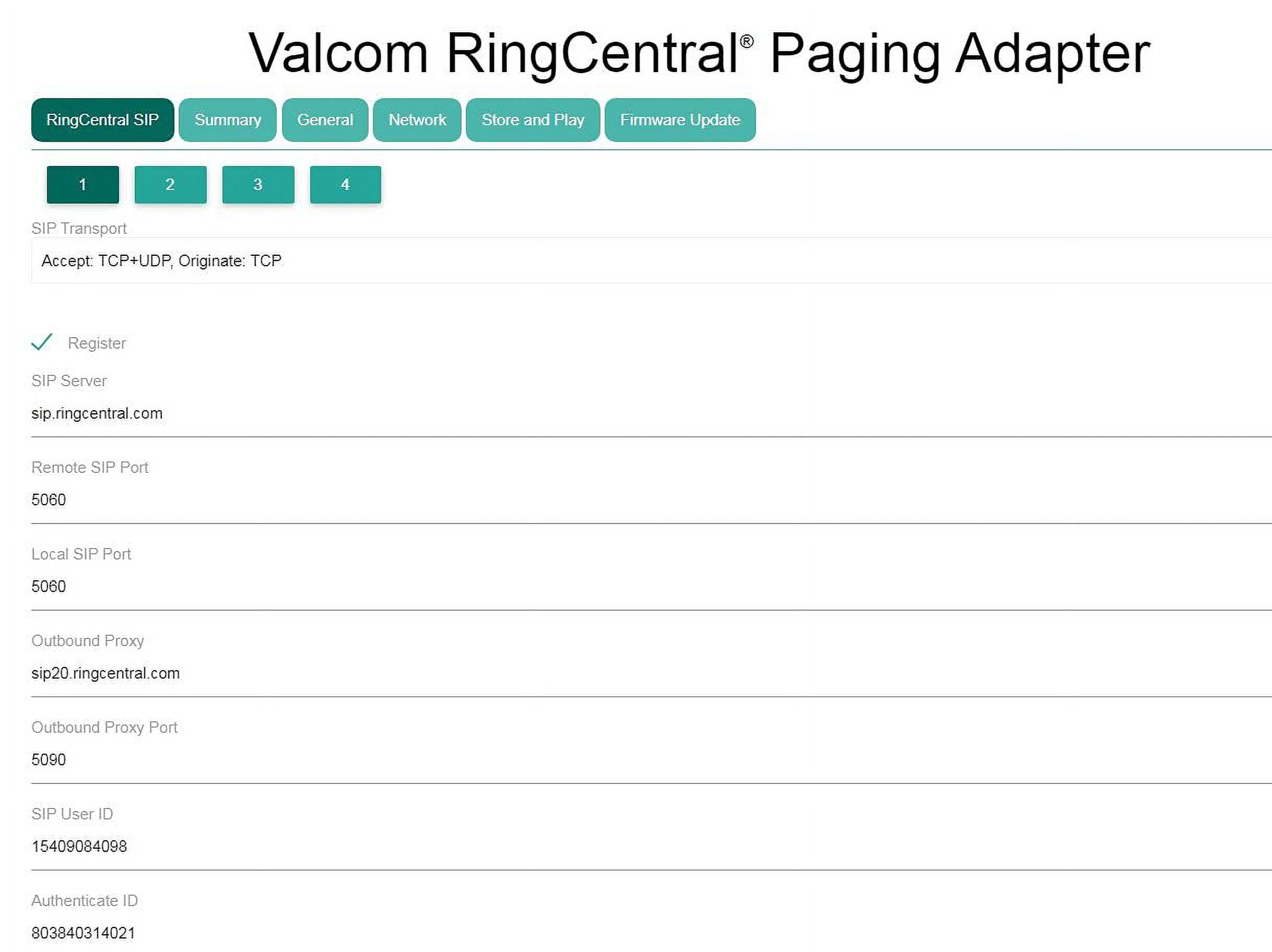Select SIP line 1 button
This screenshot has height=952, width=1272.
(83, 185)
